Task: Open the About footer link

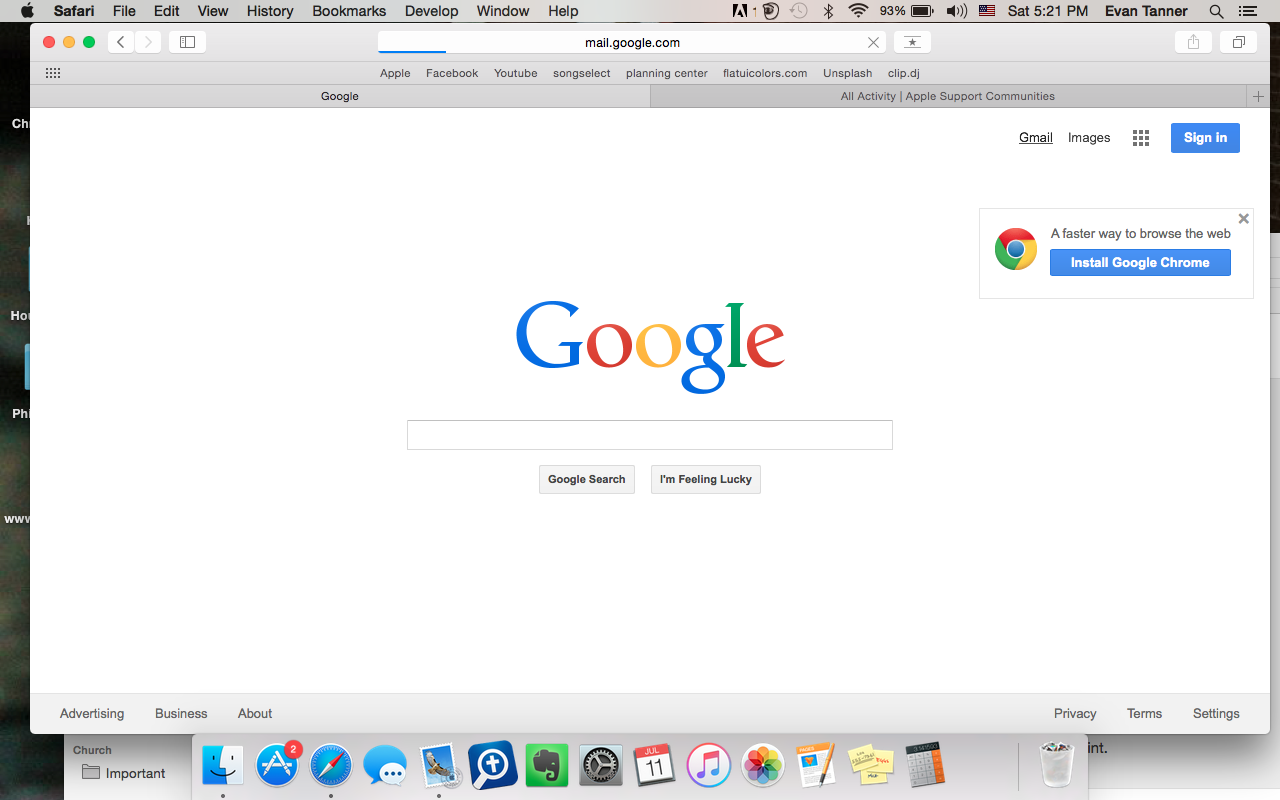Action: tap(255, 713)
